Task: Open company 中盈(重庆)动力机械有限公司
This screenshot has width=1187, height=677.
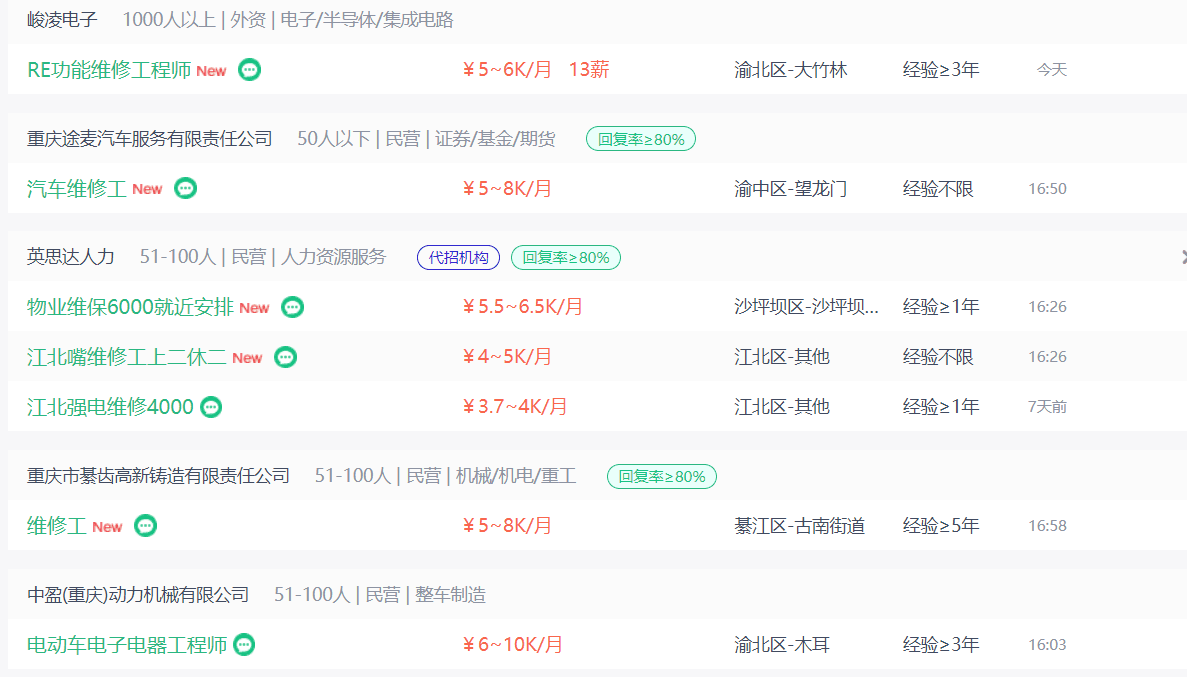Action: 138,594
